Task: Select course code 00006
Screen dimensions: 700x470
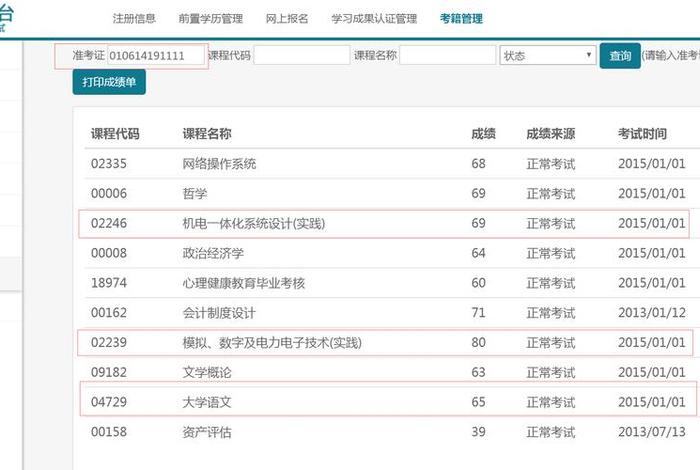Action: (x=108, y=193)
